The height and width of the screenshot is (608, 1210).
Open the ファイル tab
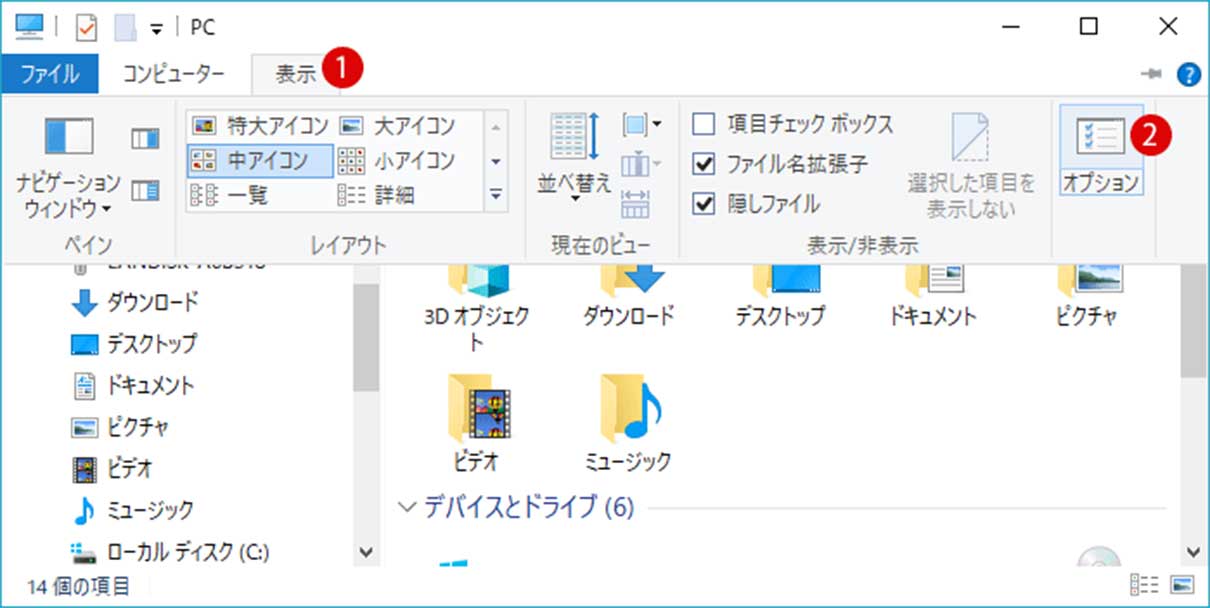pos(50,74)
